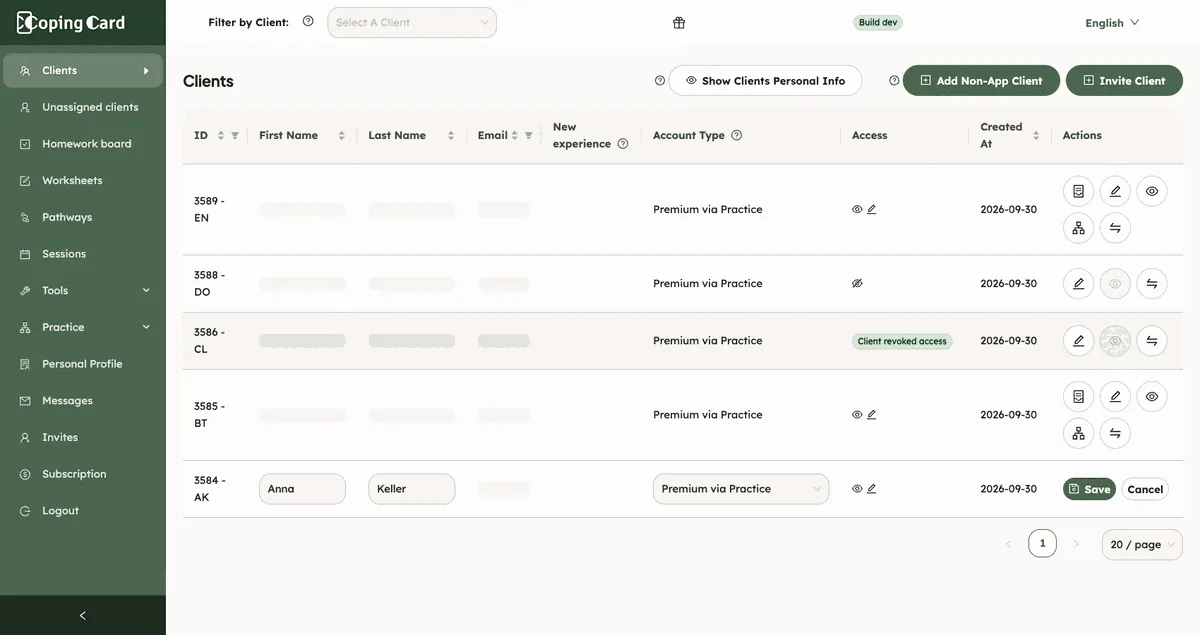The width and height of the screenshot is (1200, 635).
Task: Open Unassigned clients in sidebar
Action: pyautogui.click(x=83, y=107)
